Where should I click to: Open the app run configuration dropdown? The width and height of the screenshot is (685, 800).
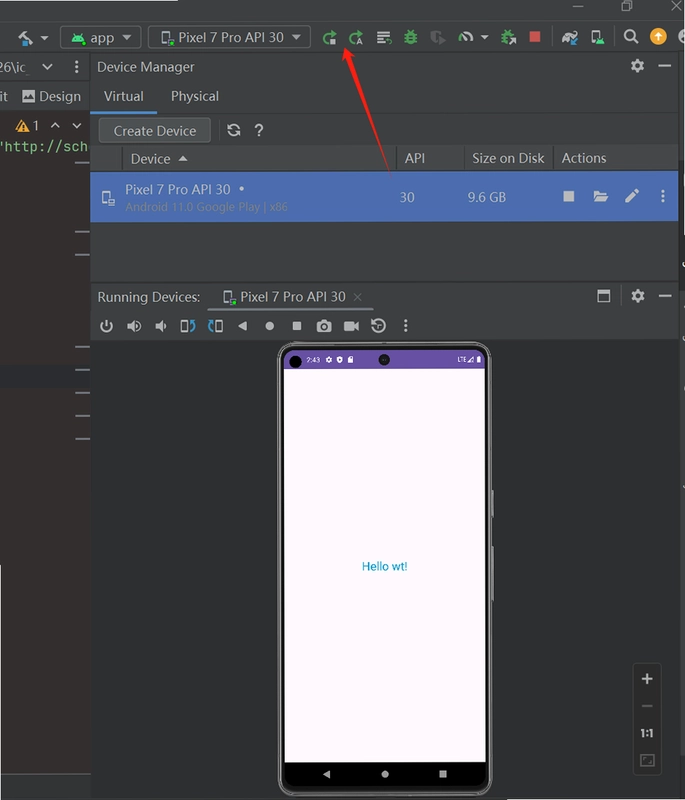tap(100, 38)
